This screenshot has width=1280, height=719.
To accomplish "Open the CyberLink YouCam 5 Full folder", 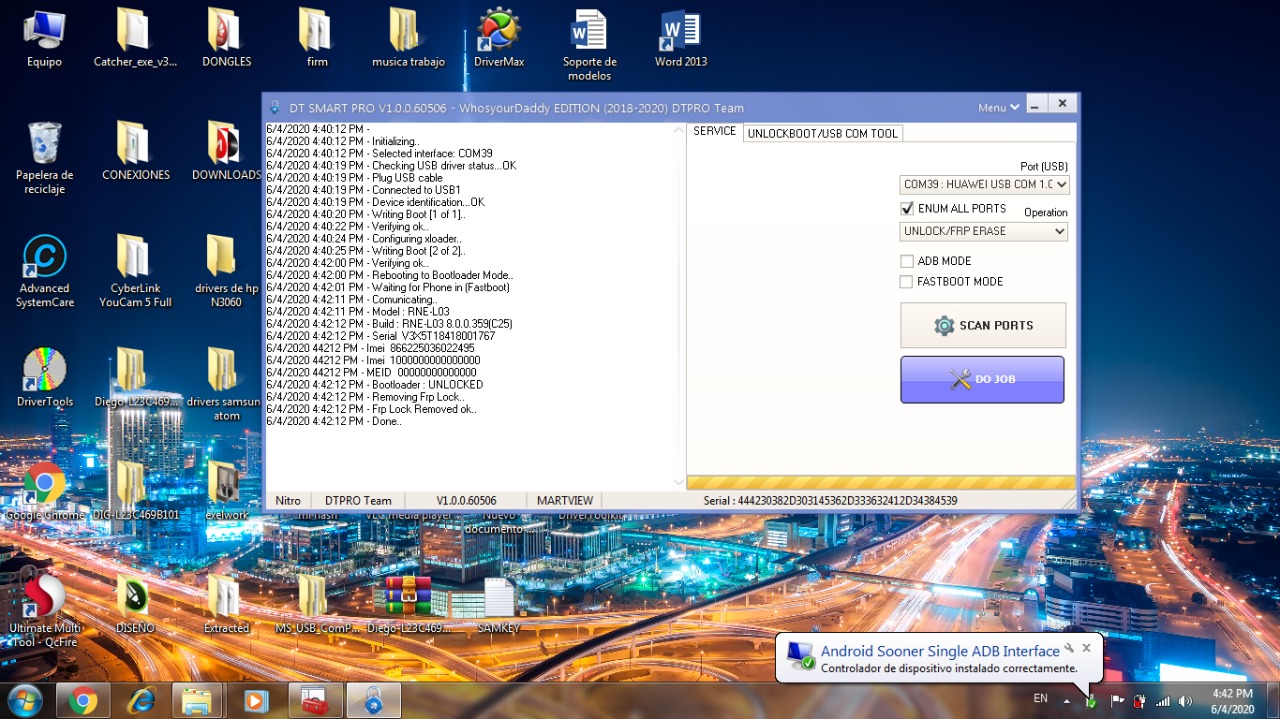I will pos(135,271).
